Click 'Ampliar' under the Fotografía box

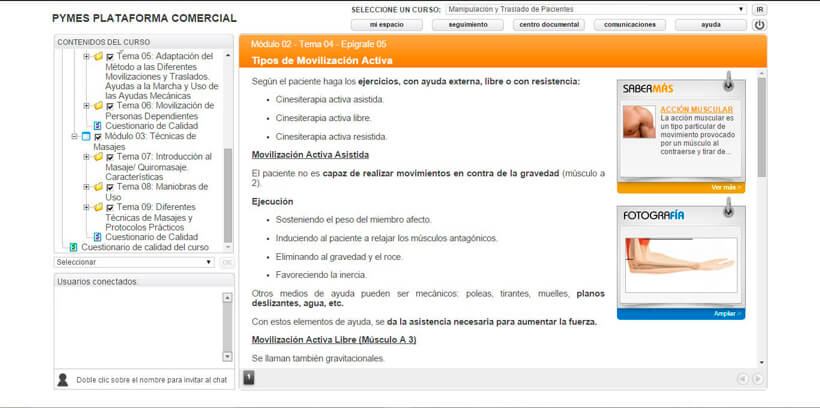(727, 314)
